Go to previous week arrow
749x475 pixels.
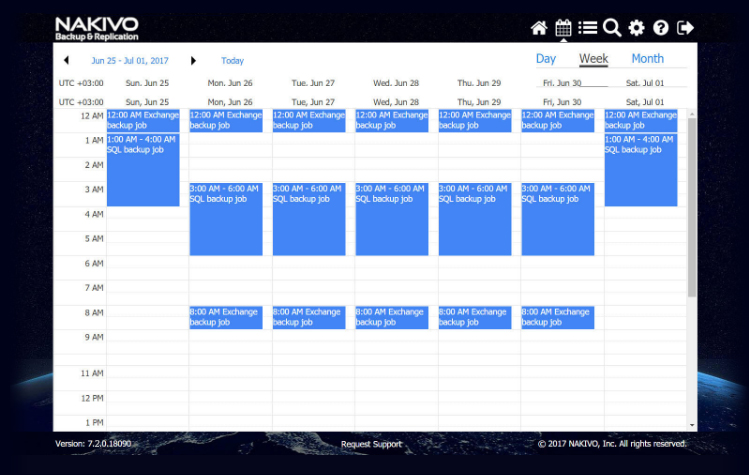[66, 61]
